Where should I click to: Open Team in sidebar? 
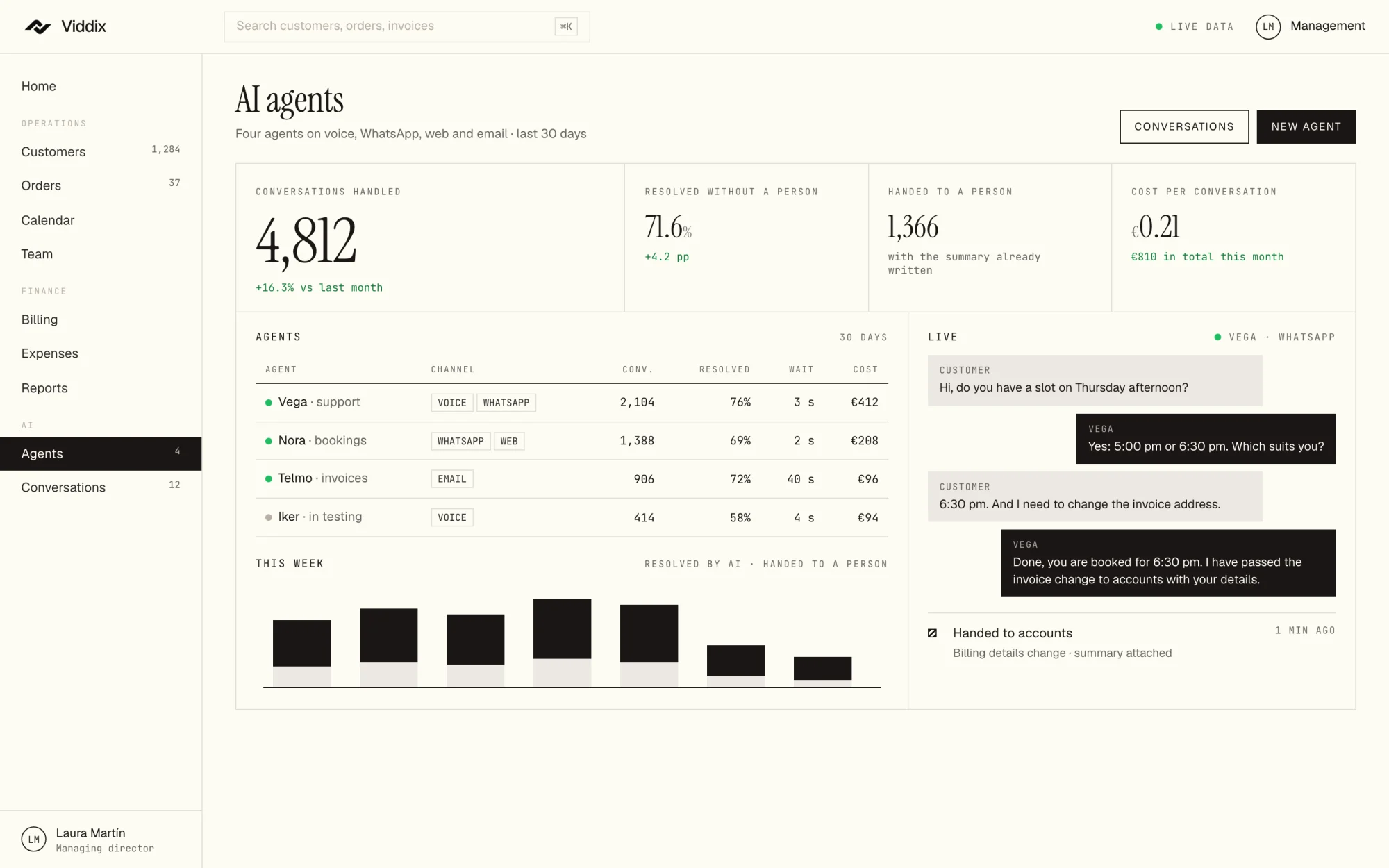click(101, 254)
